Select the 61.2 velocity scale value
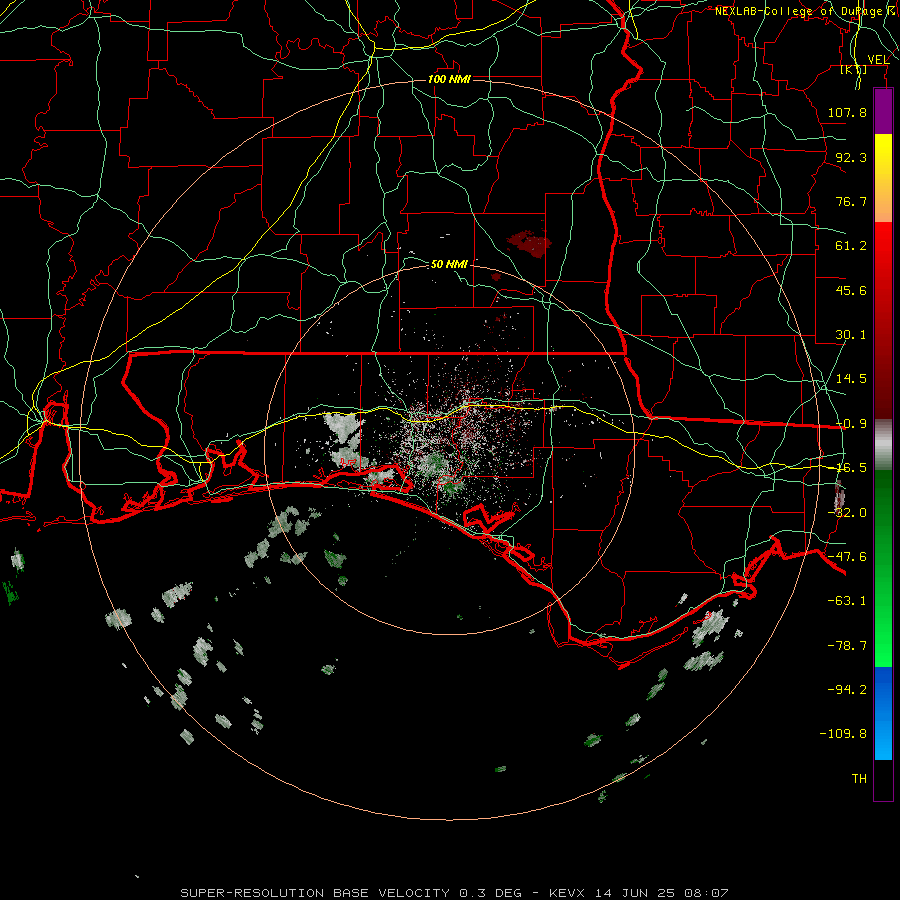 pyautogui.click(x=851, y=246)
